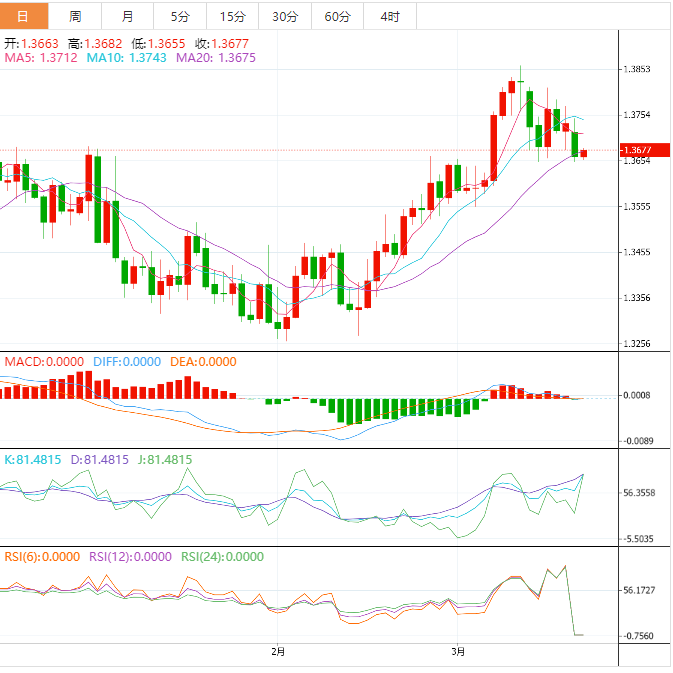
Task: Click the D:81.4815 KDJ label
Action: [x=100, y=460]
